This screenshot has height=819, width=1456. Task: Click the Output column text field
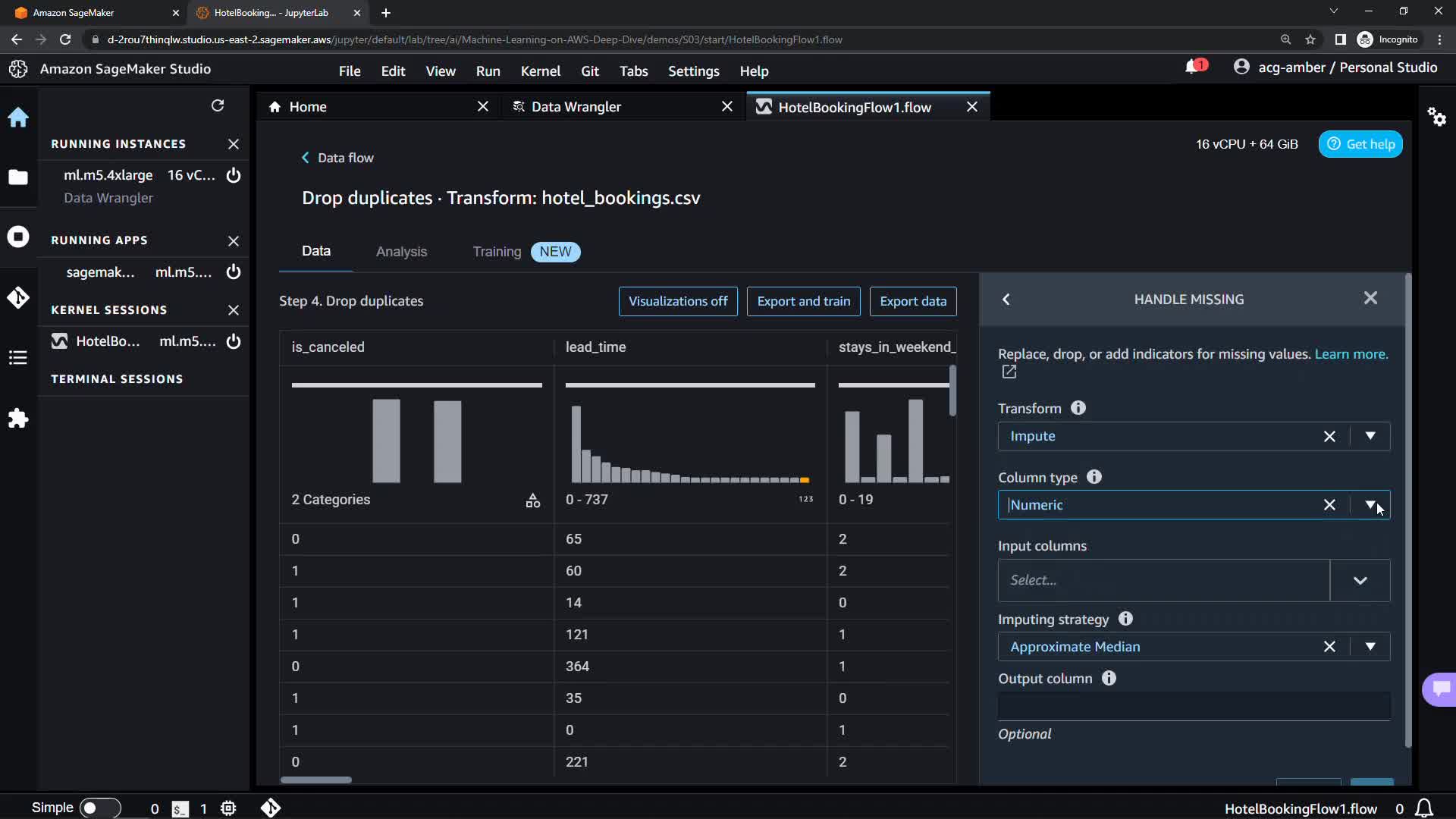point(1193,706)
